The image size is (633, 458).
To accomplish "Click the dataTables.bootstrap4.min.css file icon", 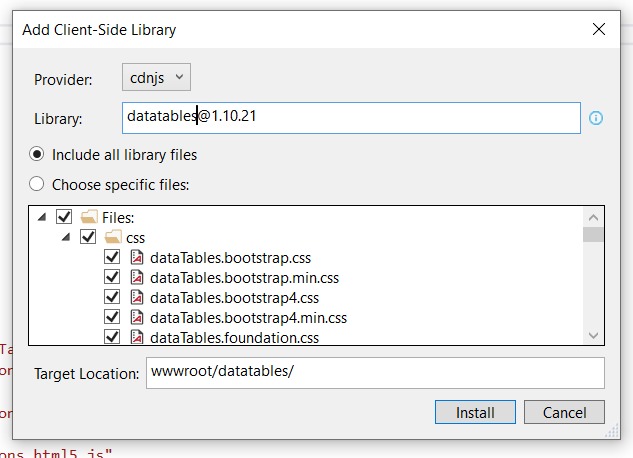I will [136, 317].
